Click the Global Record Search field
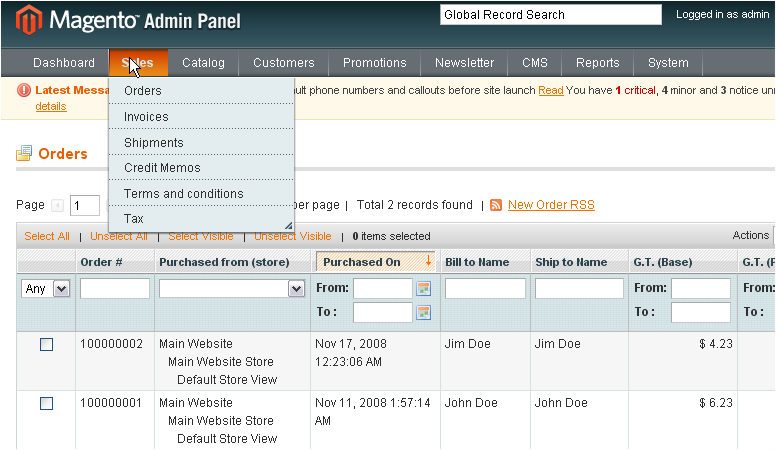The image size is (776, 450). coord(550,15)
